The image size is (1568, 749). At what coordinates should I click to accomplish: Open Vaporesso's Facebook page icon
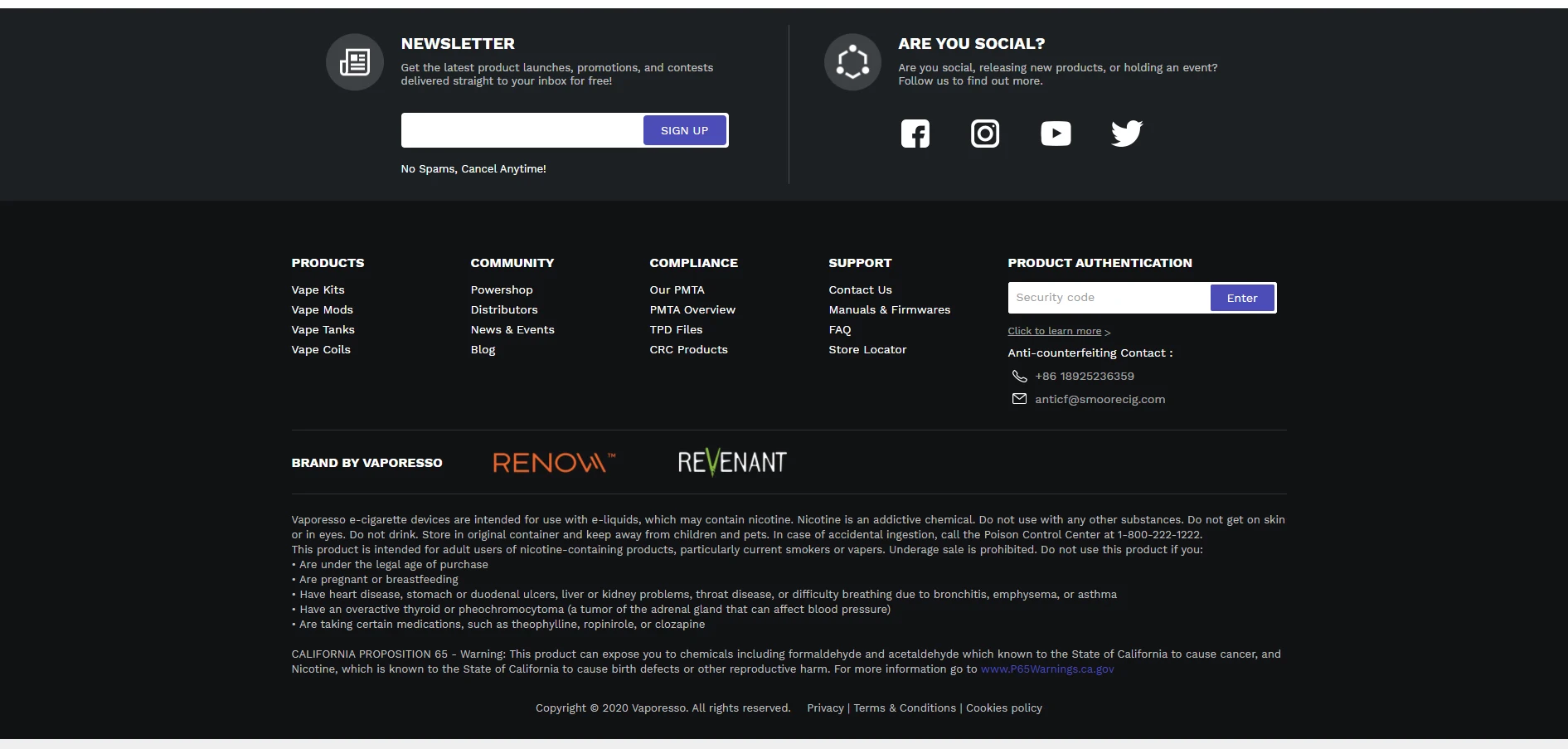[x=915, y=134]
